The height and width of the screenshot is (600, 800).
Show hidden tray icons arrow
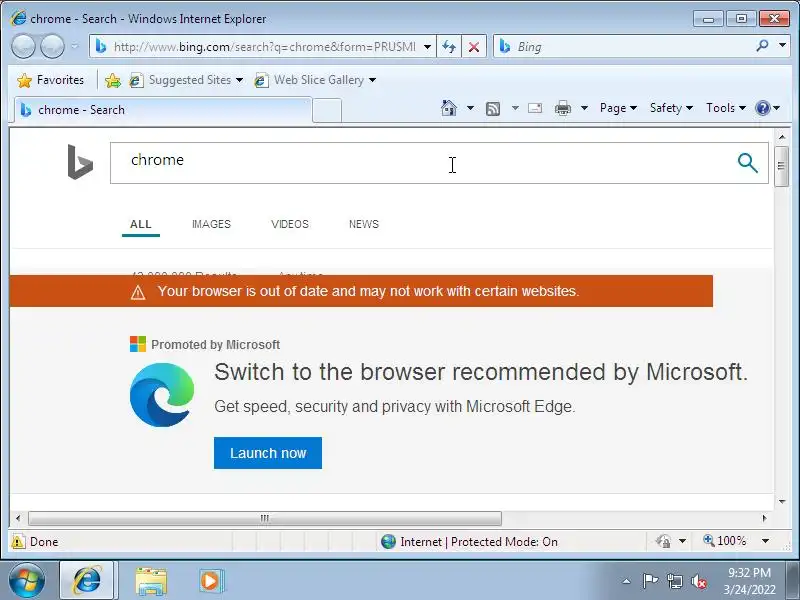[x=627, y=581]
